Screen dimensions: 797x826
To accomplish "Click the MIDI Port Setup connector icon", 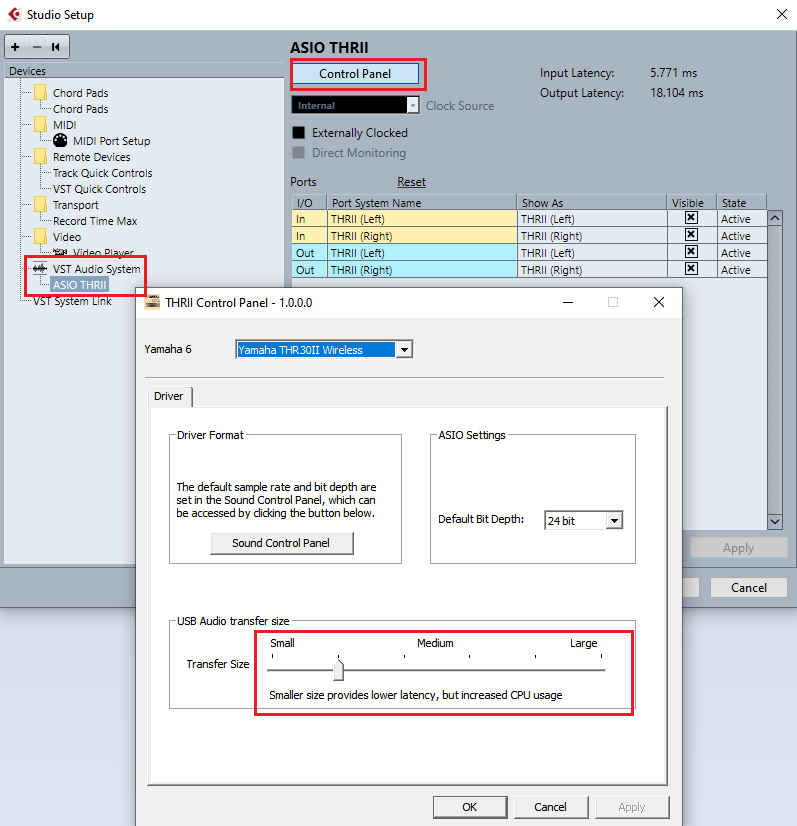I will 60,140.
